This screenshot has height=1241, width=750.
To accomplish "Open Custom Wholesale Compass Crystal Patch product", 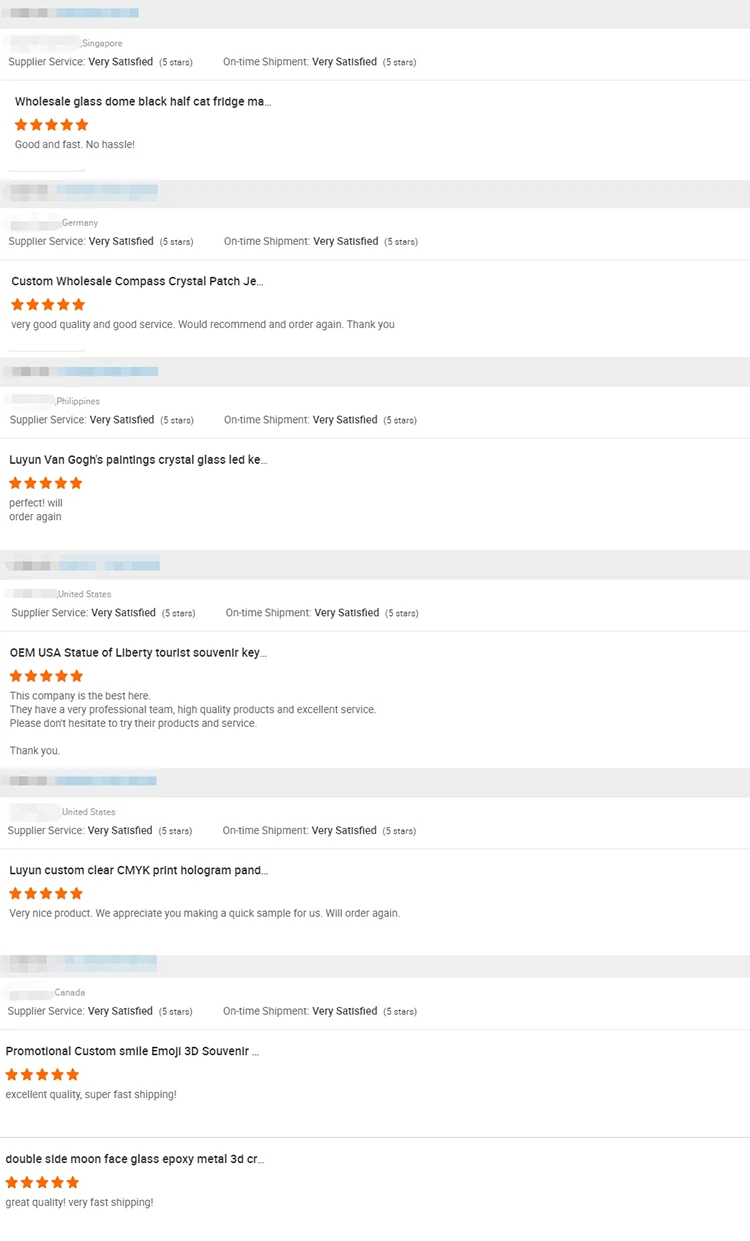I will (138, 282).
